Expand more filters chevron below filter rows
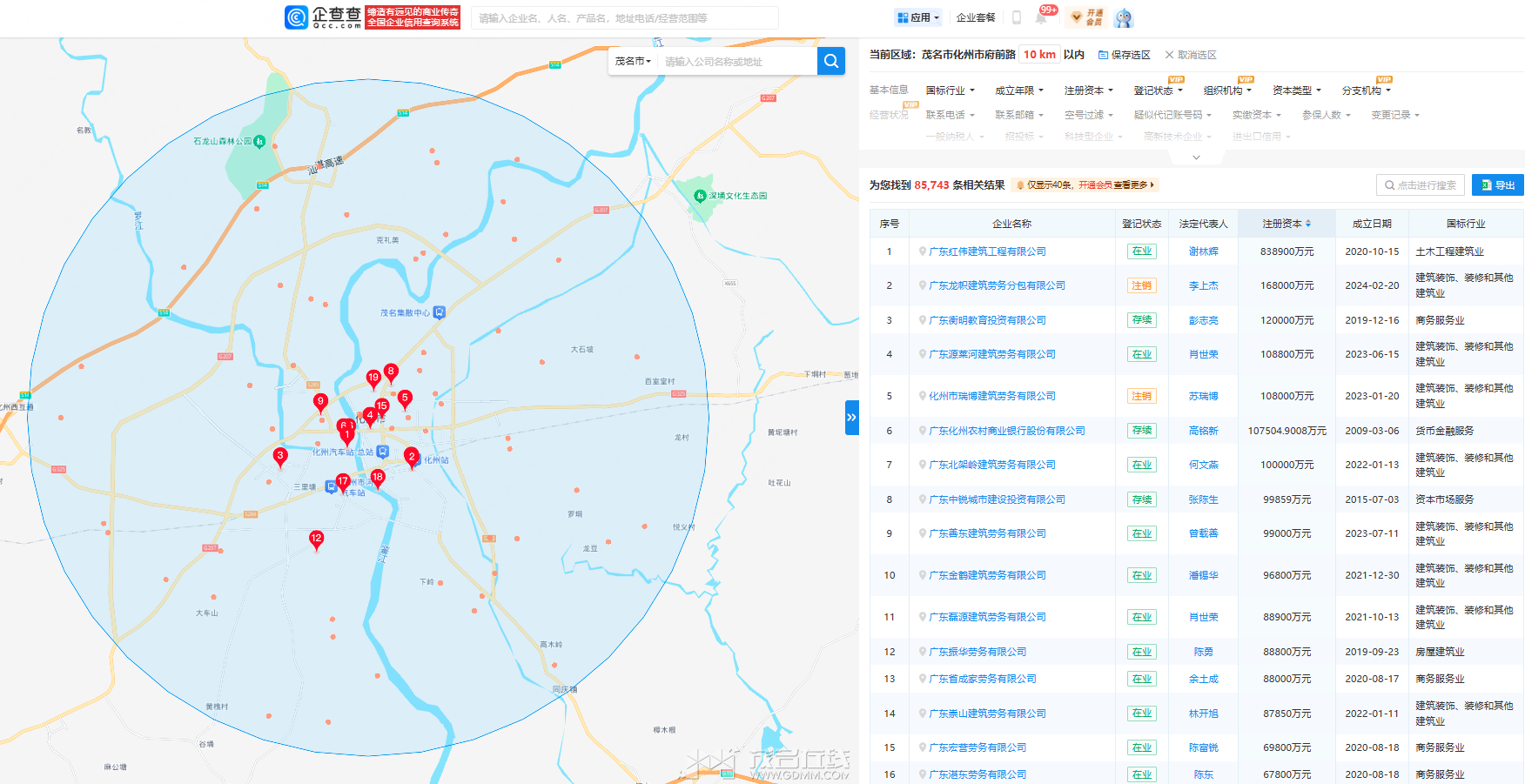 pos(1196,157)
